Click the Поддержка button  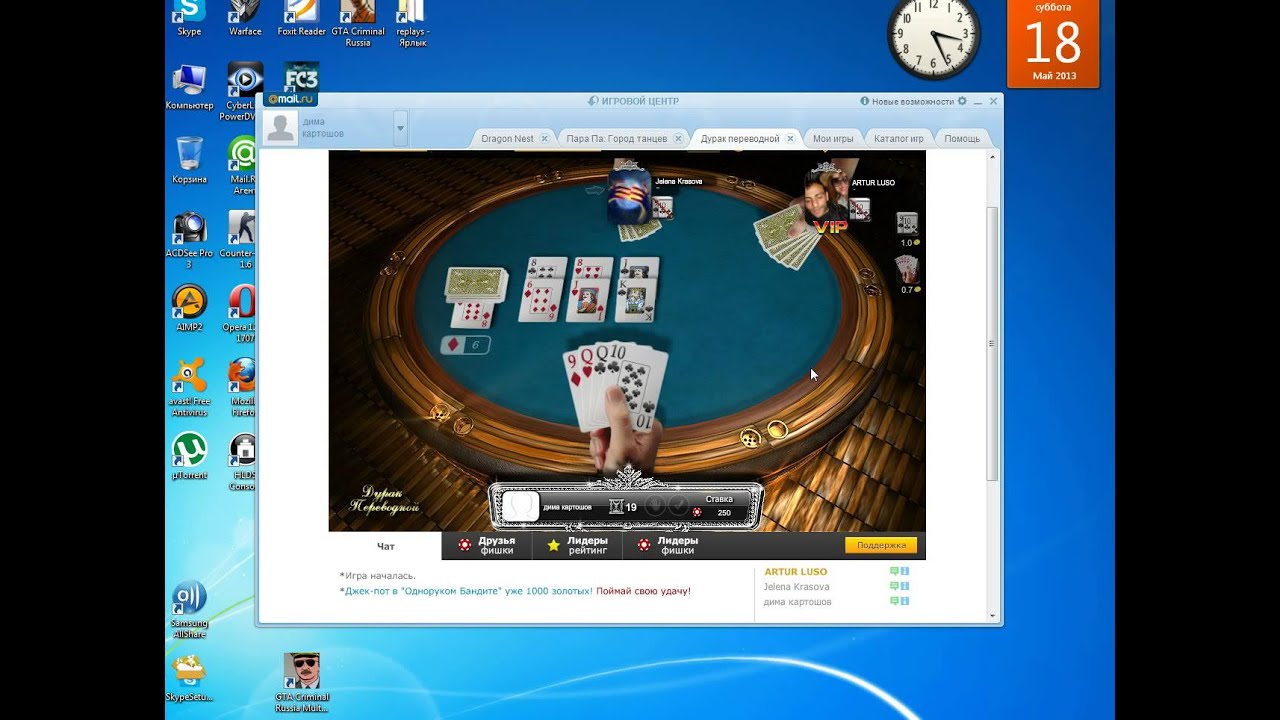point(881,545)
